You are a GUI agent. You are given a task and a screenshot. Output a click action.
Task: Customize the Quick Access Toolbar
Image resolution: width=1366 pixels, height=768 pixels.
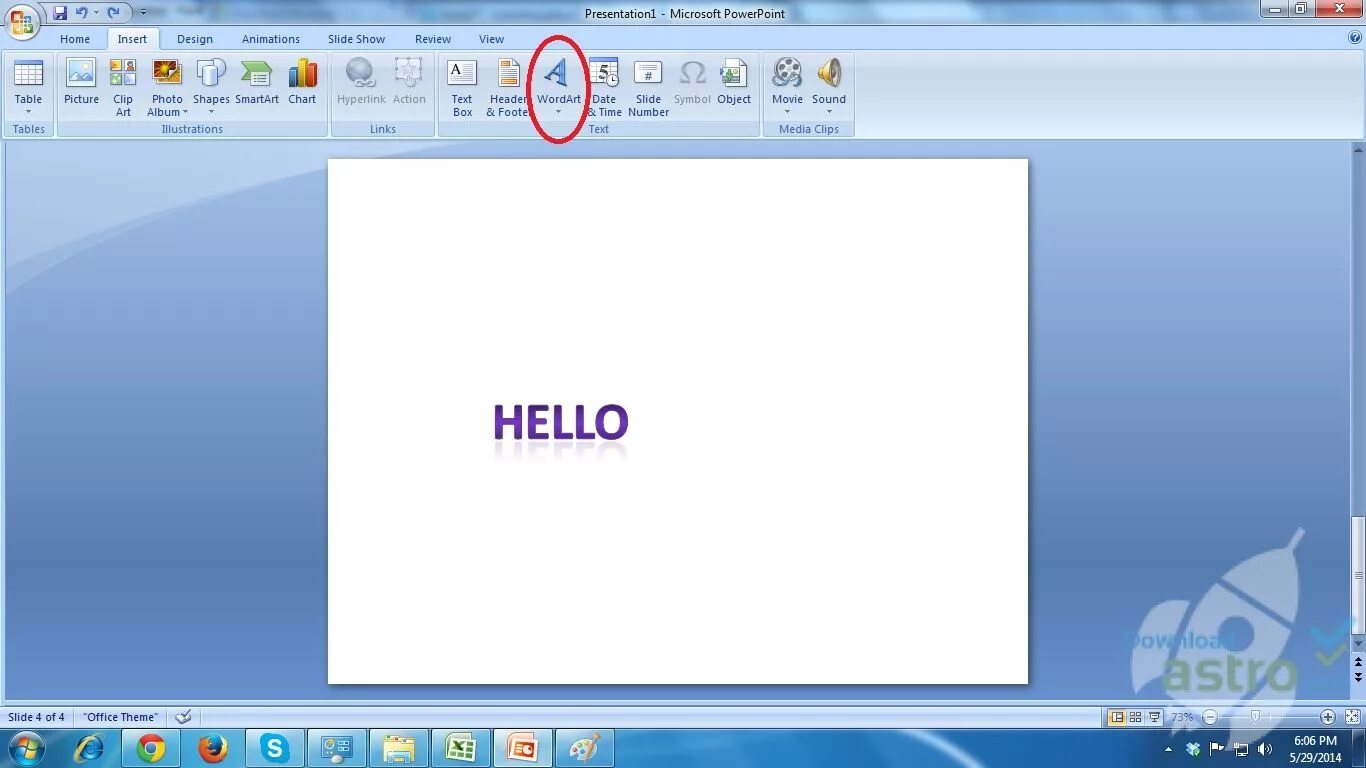[x=143, y=13]
